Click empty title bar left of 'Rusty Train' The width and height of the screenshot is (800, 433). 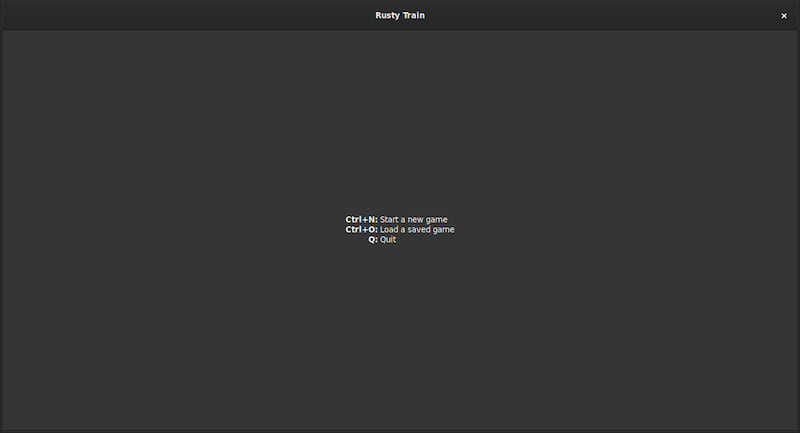(x=200, y=15)
